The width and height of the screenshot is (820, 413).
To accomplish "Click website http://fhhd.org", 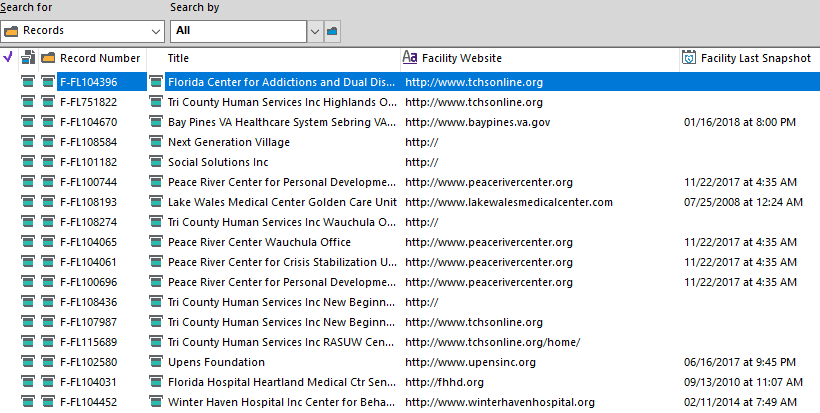I will [x=444, y=382].
